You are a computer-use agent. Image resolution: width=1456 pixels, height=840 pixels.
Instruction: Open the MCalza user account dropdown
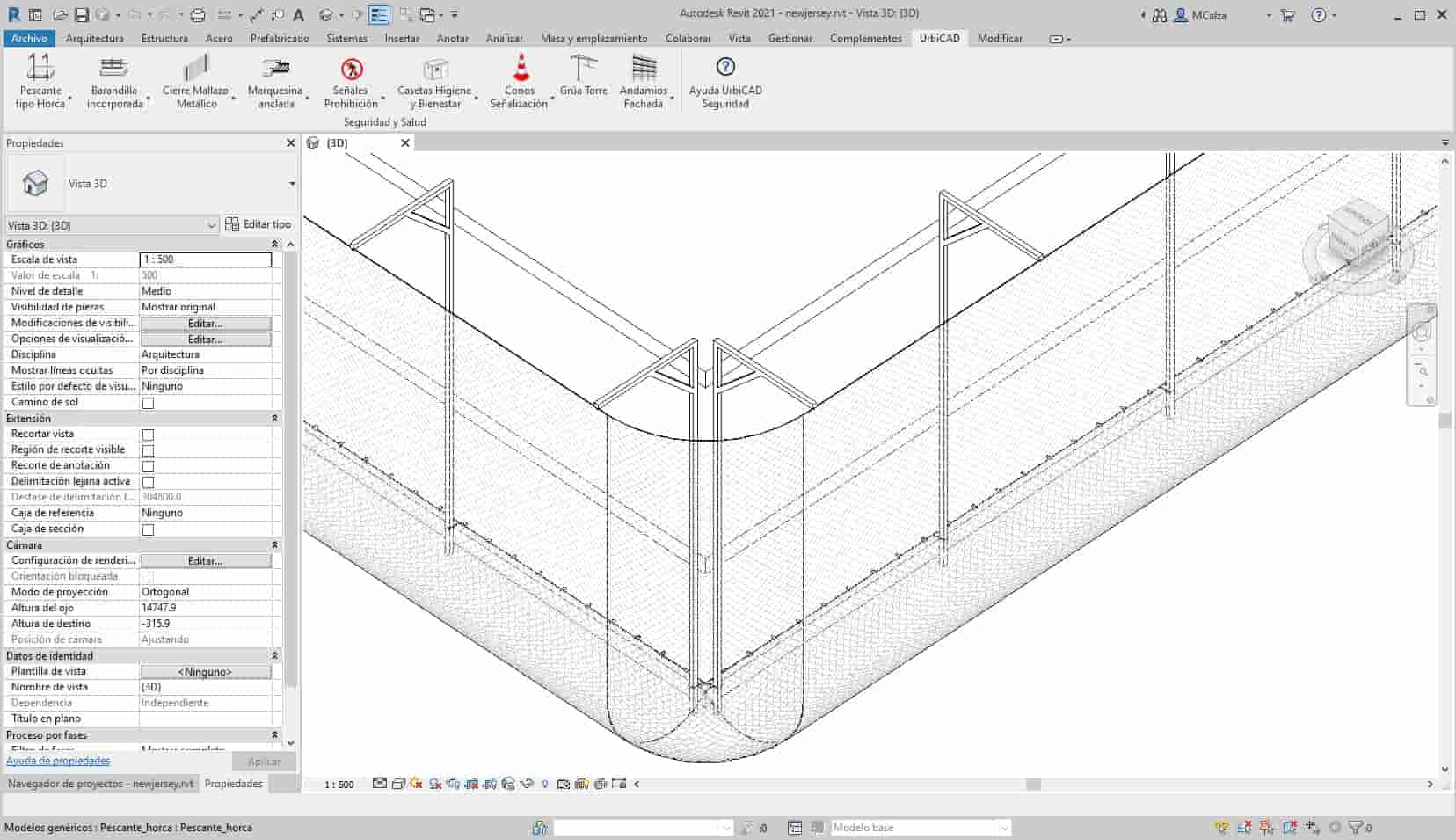1269,15
